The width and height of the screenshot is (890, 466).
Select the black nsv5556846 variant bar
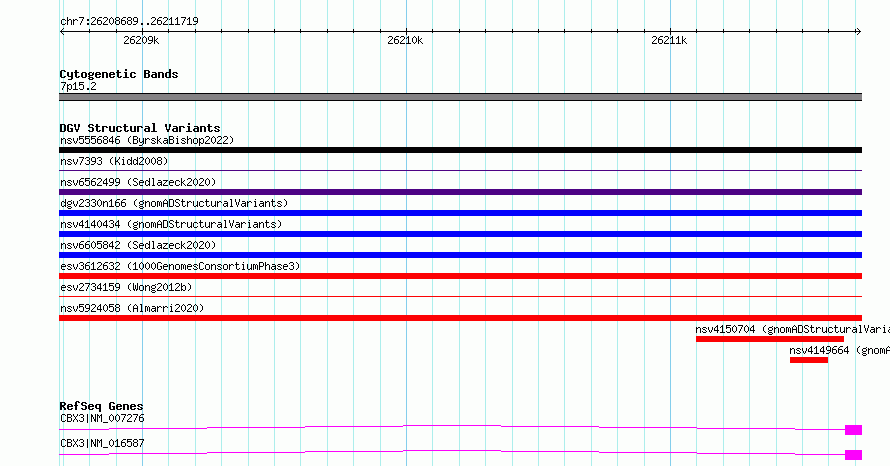coord(460,150)
